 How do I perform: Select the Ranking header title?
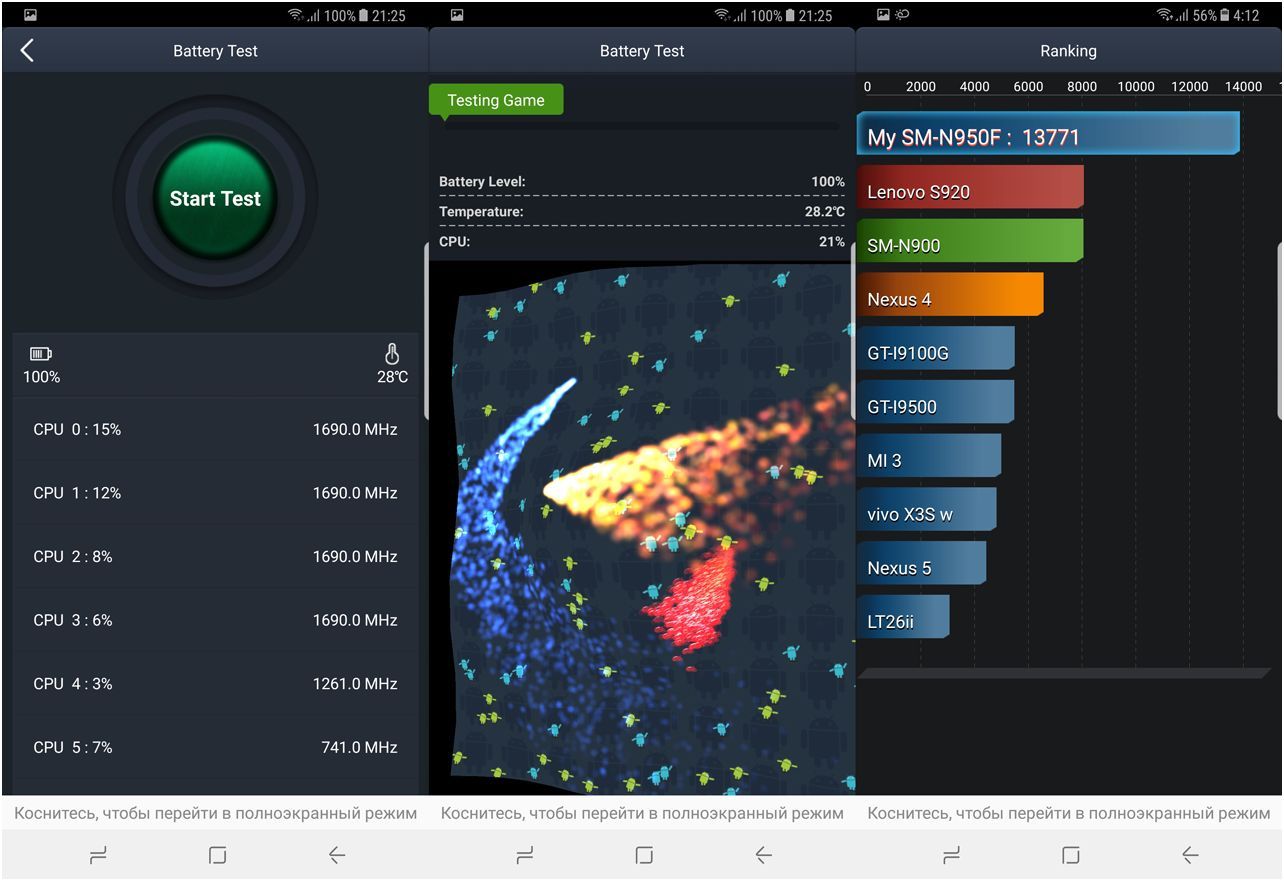1068,51
